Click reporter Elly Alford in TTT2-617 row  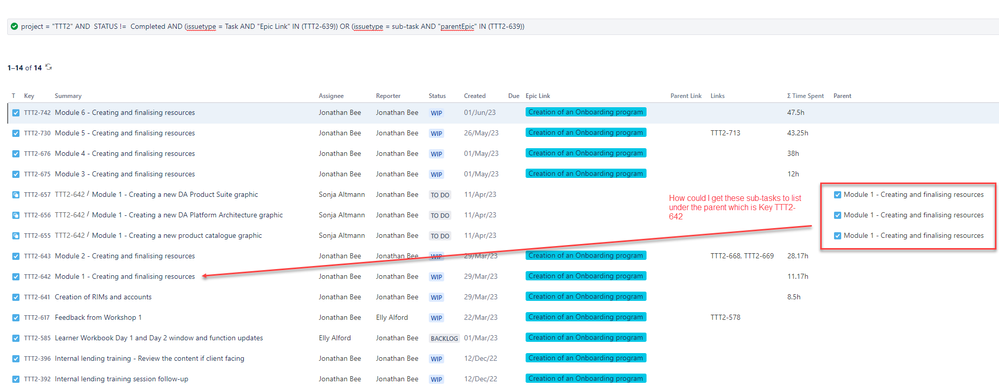point(392,317)
